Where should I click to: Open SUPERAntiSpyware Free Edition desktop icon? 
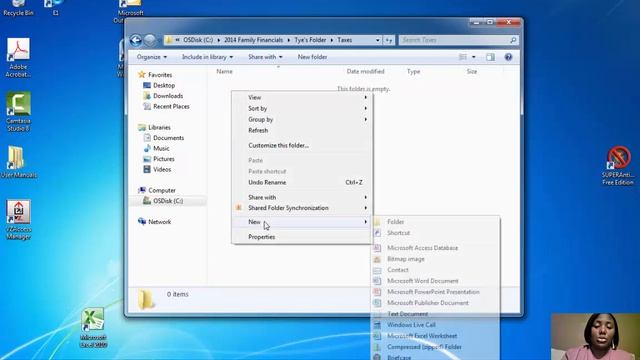tap(618, 165)
